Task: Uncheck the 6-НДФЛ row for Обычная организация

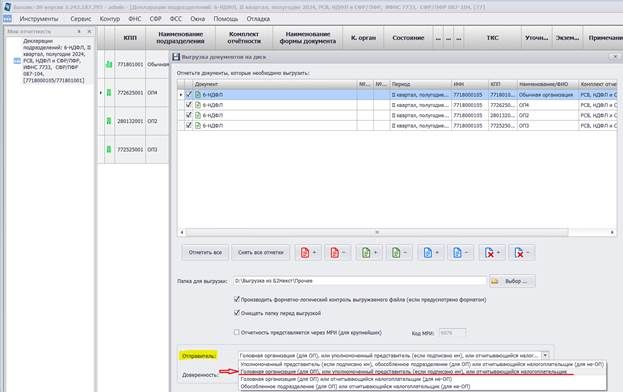Action: [189, 95]
